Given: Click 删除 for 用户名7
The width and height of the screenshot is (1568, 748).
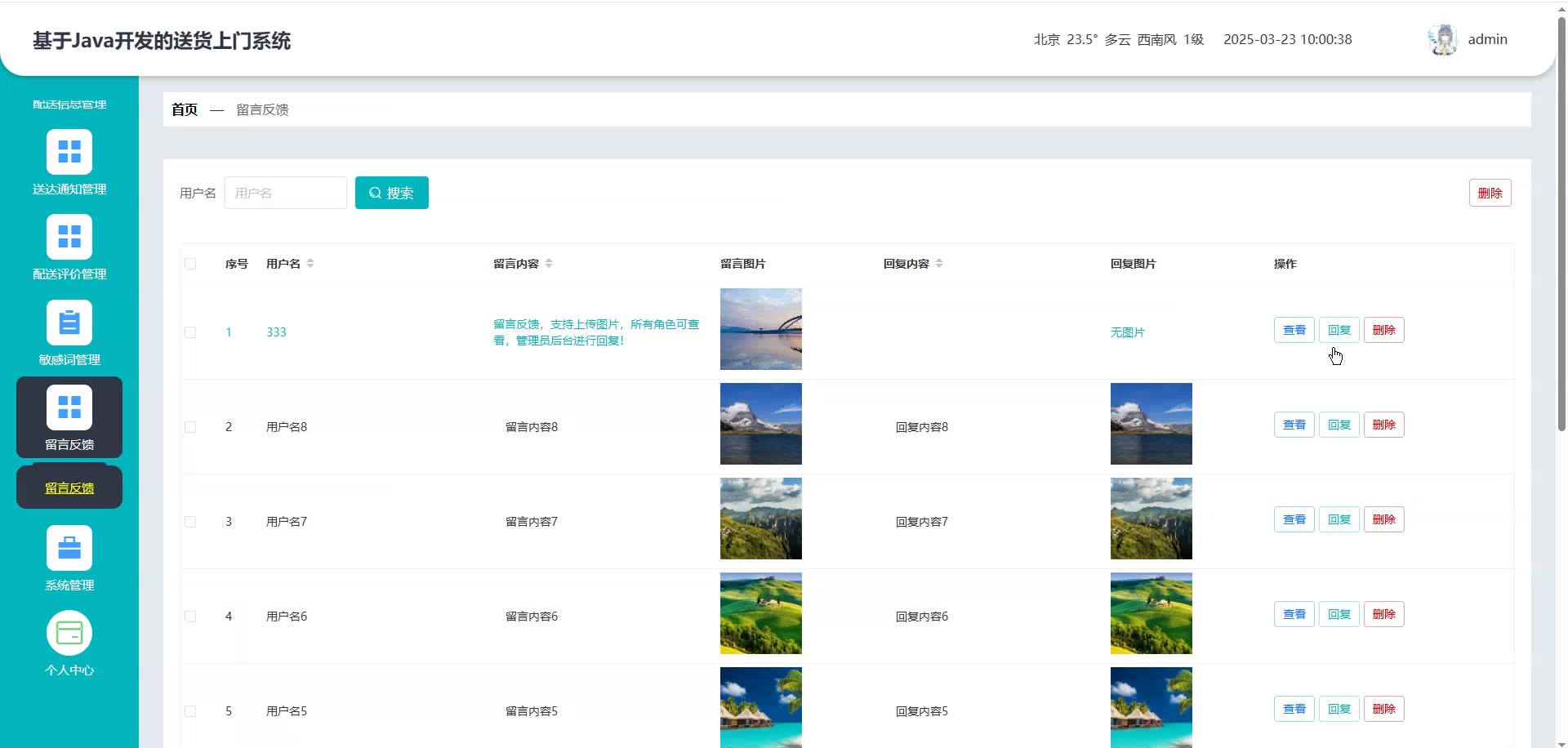Looking at the screenshot, I should pyautogui.click(x=1384, y=519).
